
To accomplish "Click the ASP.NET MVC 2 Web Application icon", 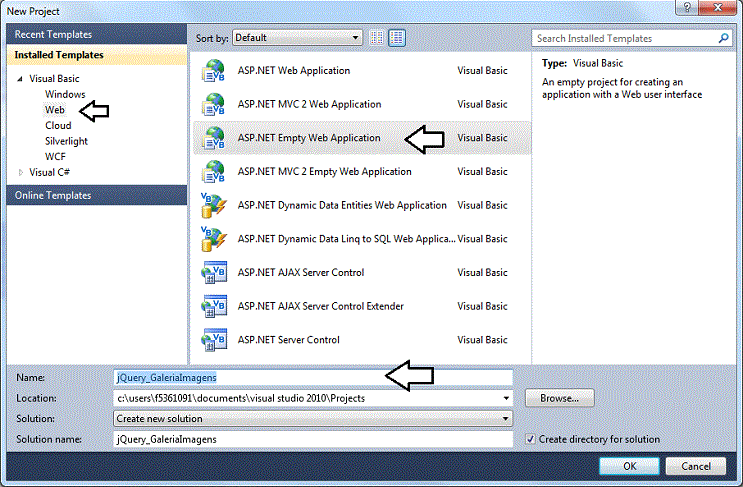I will point(214,104).
